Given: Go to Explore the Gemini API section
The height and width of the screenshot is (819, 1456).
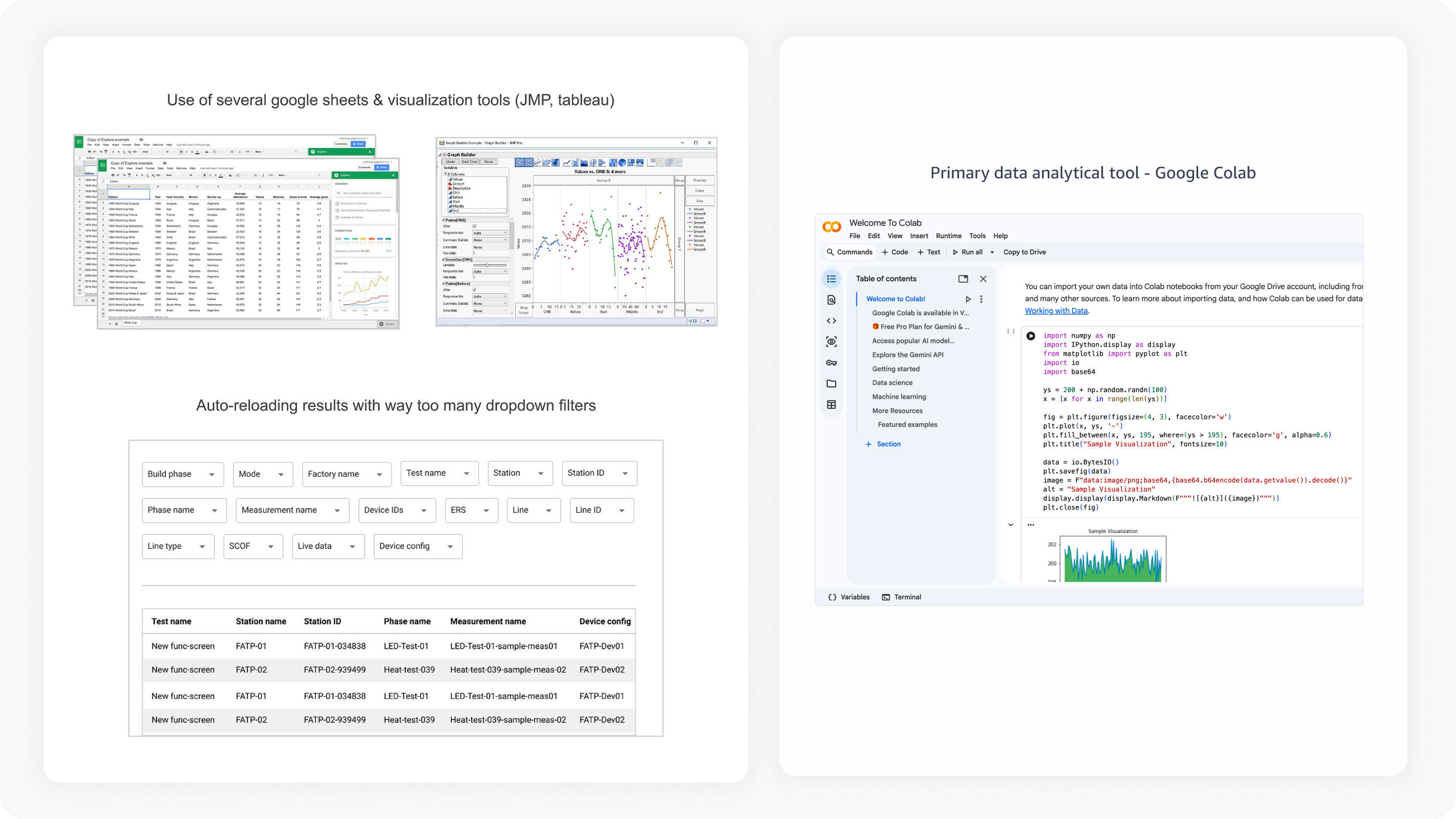Looking at the screenshot, I should click(x=907, y=355).
